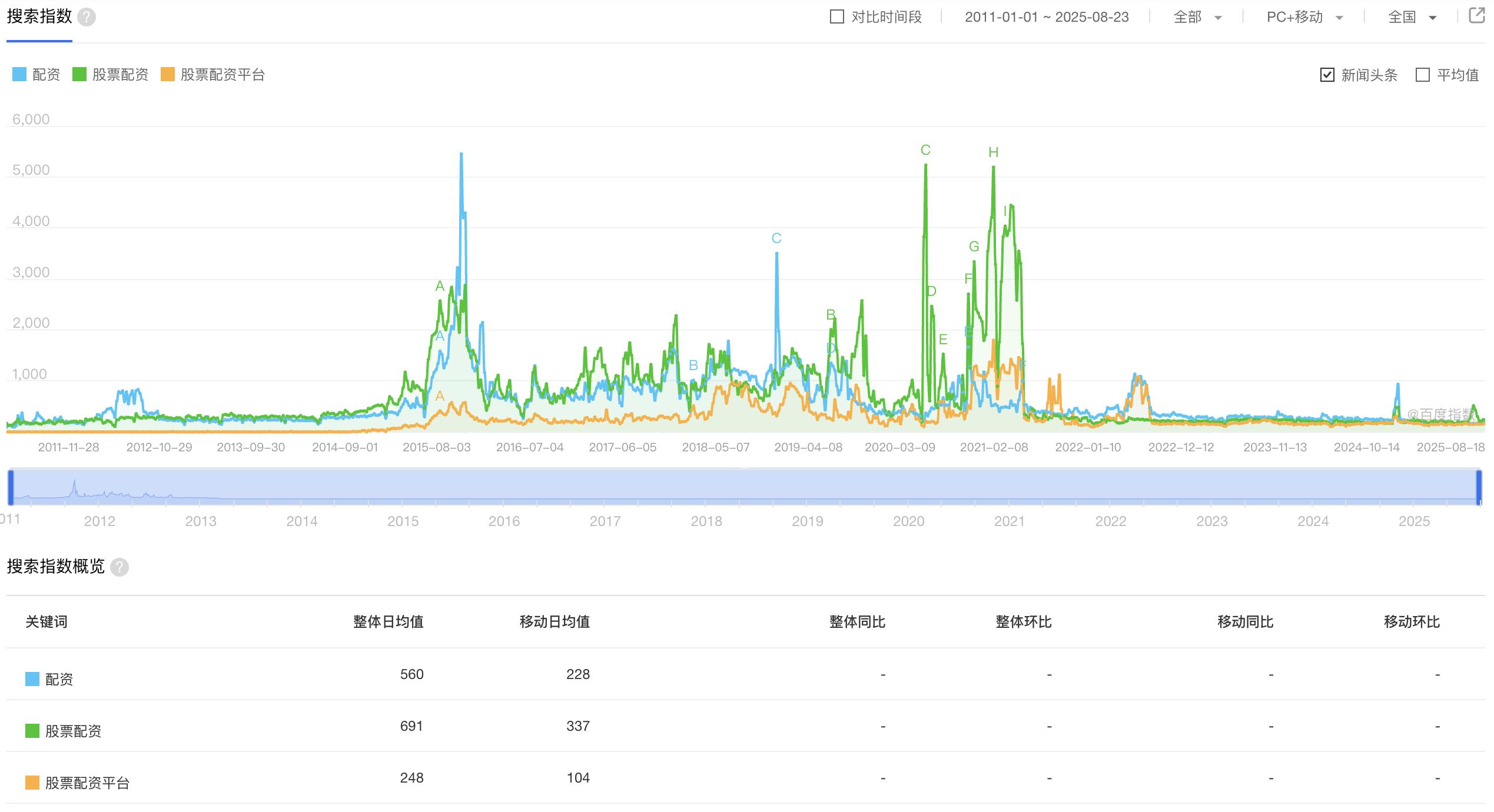This screenshot has width=1494, height=812.
Task: Click the green news marker H
Action: (993, 153)
